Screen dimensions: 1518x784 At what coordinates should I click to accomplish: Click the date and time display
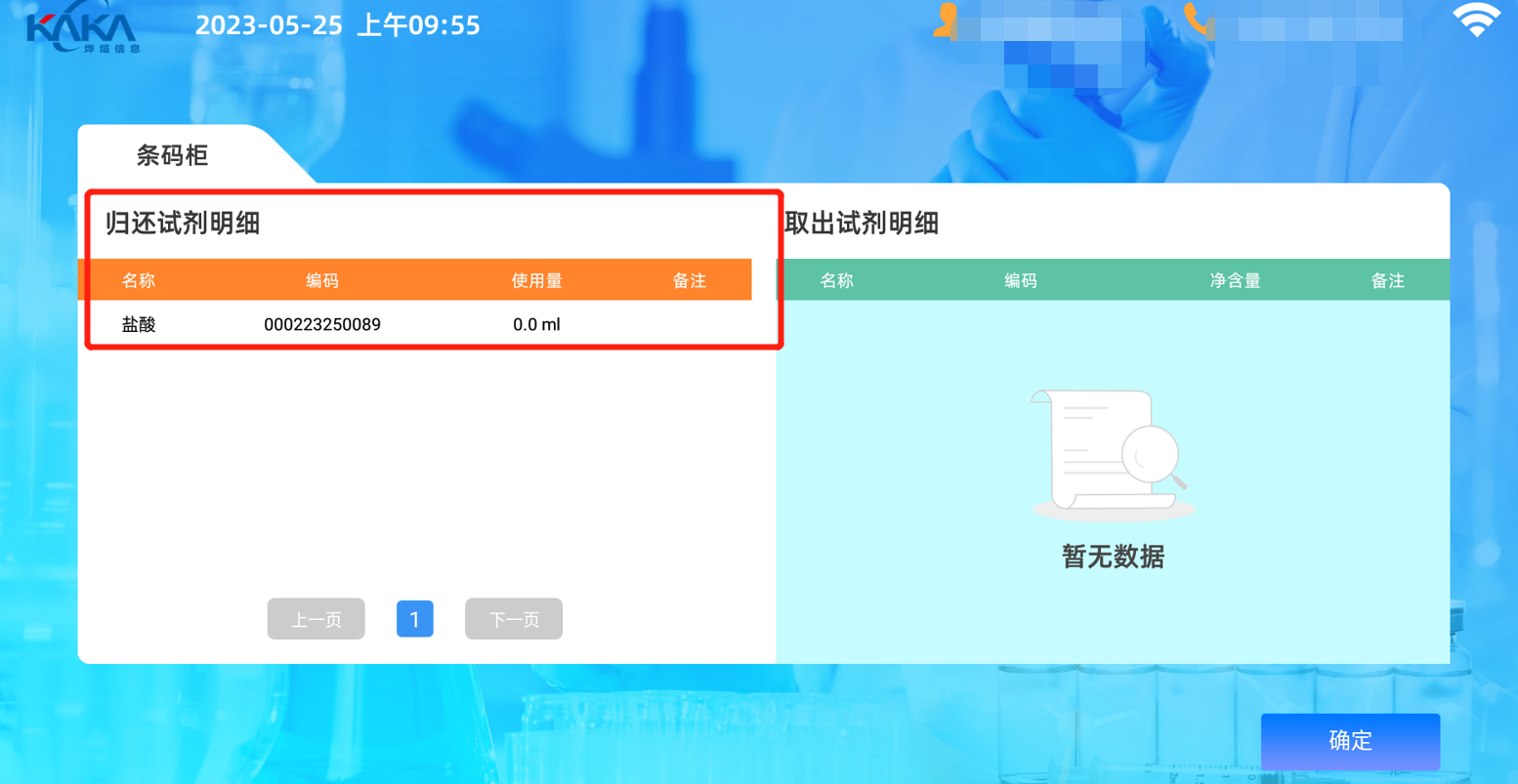click(x=338, y=25)
